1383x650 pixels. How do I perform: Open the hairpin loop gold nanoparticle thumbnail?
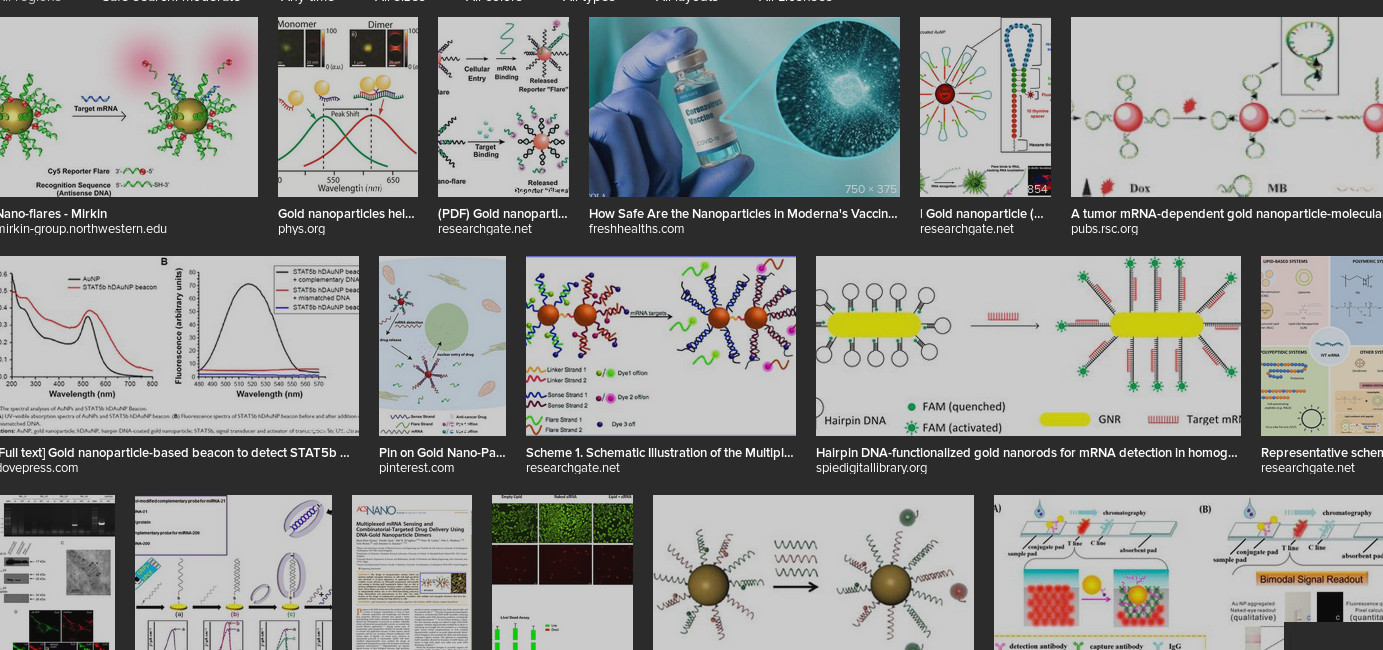[985, 107]
